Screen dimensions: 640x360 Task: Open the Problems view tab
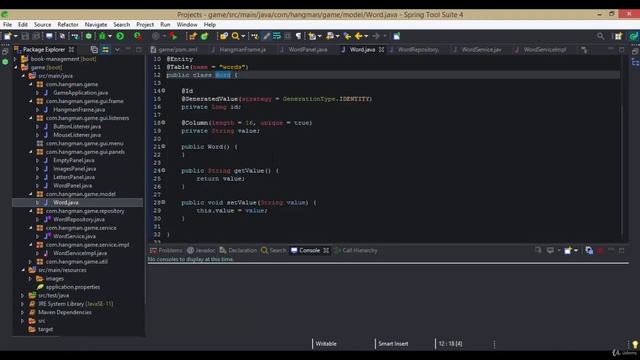point(166,250)
